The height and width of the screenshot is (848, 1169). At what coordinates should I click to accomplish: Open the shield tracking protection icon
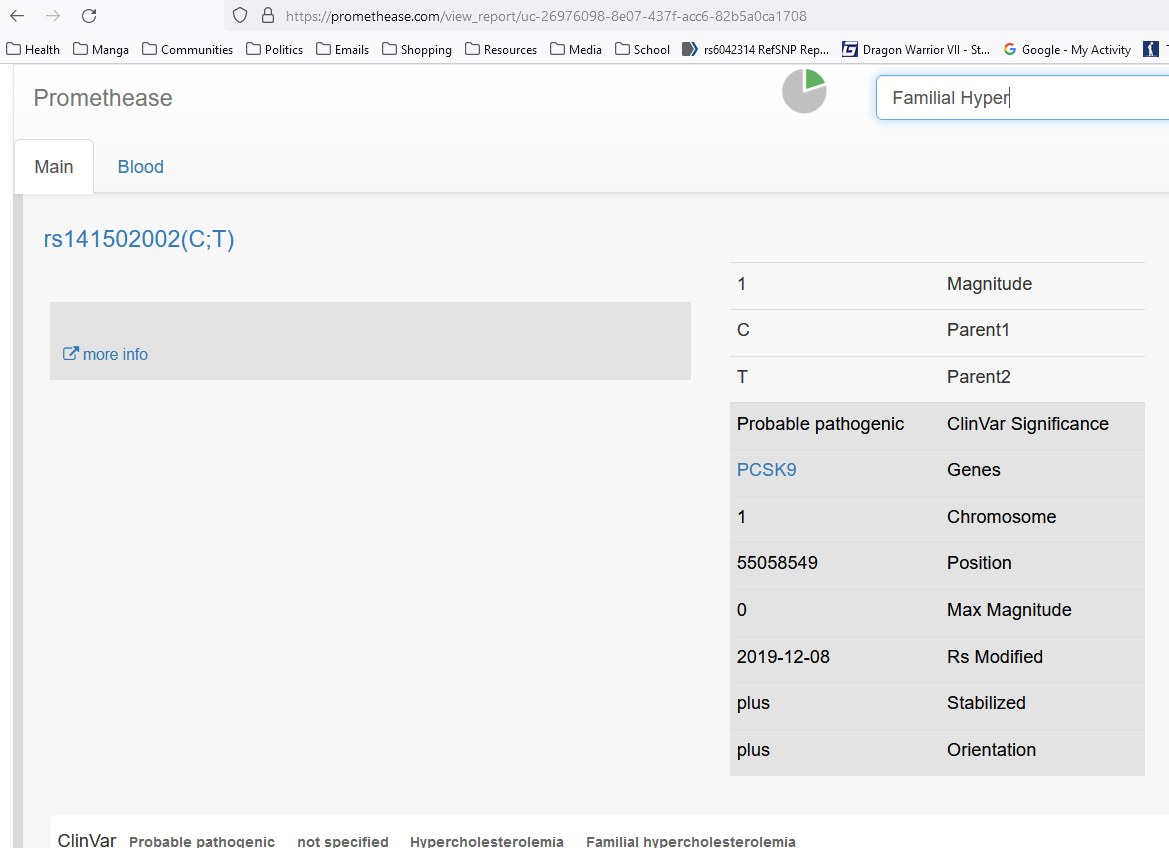click(x=240, y=16)
